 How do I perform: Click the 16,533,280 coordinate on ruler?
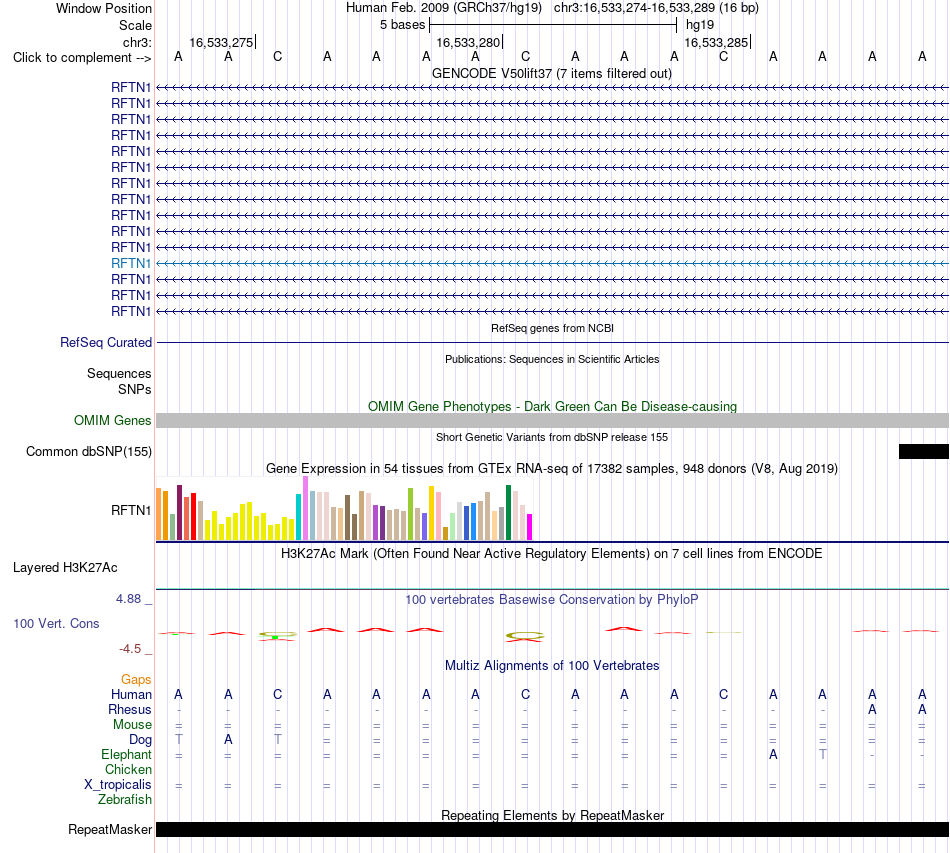(468, 42)
